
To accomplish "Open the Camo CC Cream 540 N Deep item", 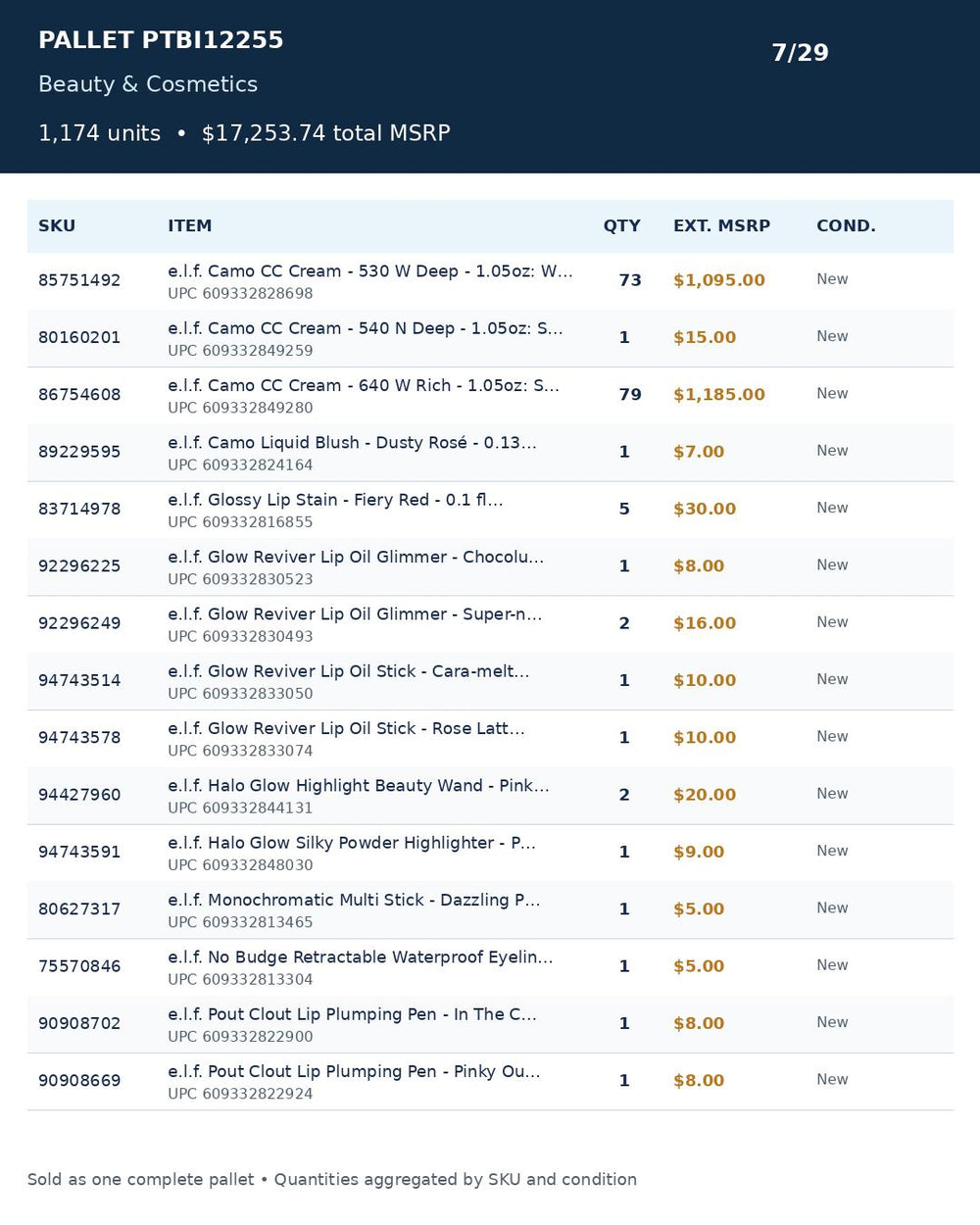I will tap(366, 328).
